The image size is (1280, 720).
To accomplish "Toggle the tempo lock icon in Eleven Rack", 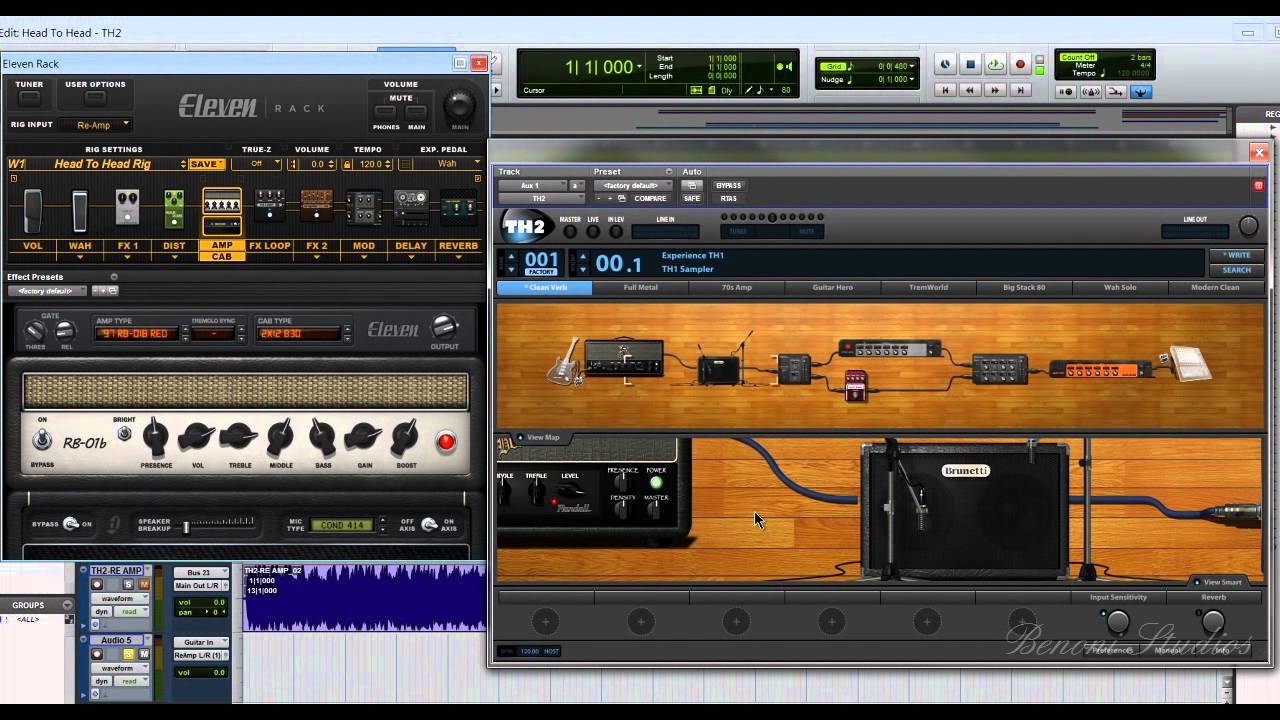I will pos(349,164).
